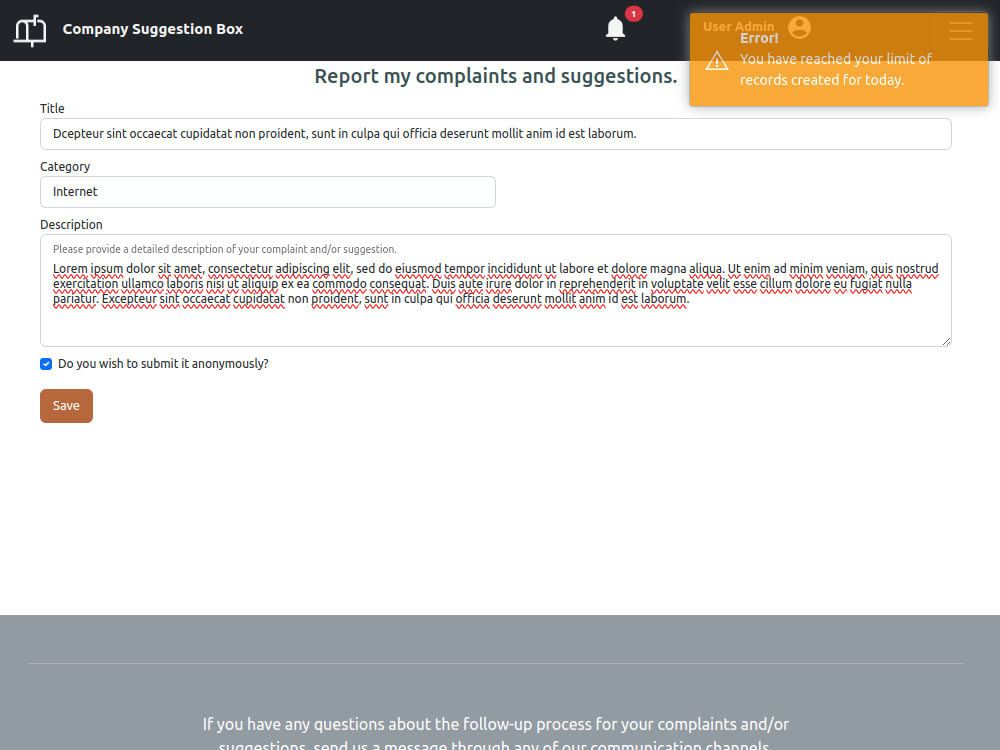This screenshot has width=1000, height=750.
Task: Click the 'Do you wish to submit it anonymously?' label
Action: click(x=163, y=364)
